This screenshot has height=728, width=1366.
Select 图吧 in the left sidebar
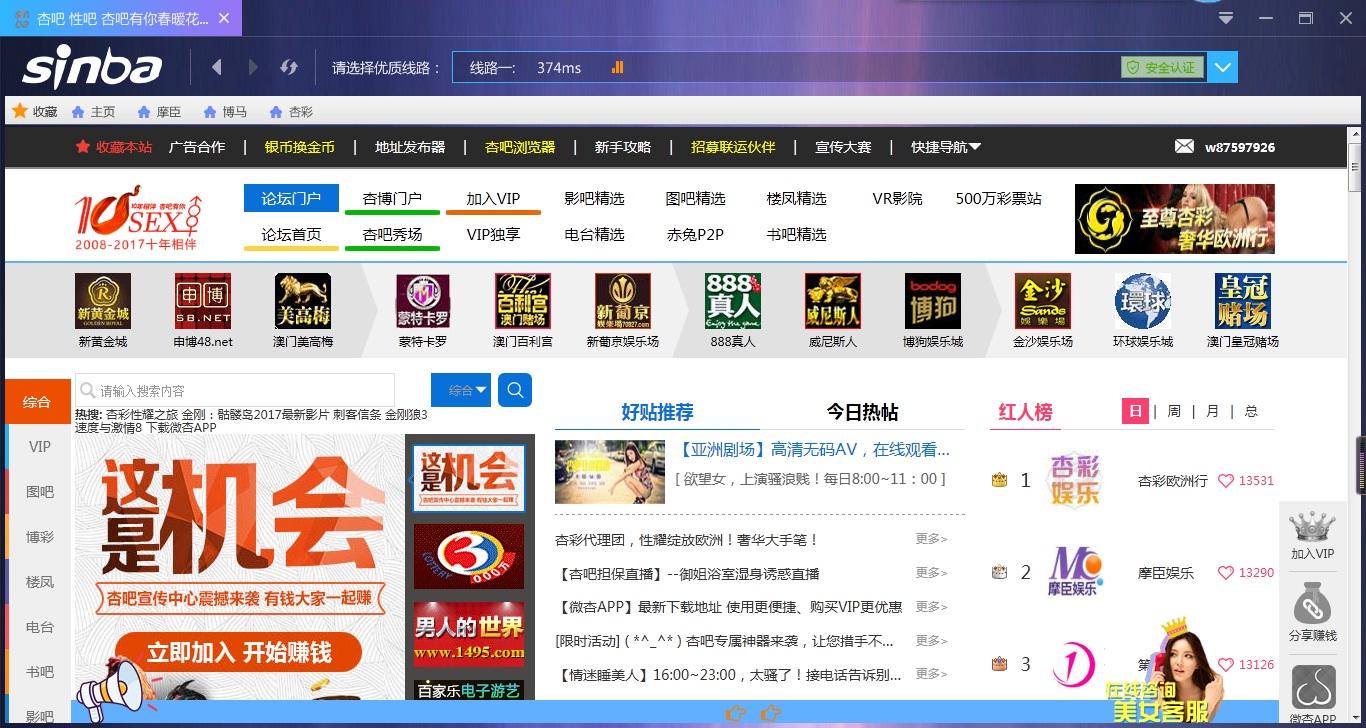tap(40, 492)
